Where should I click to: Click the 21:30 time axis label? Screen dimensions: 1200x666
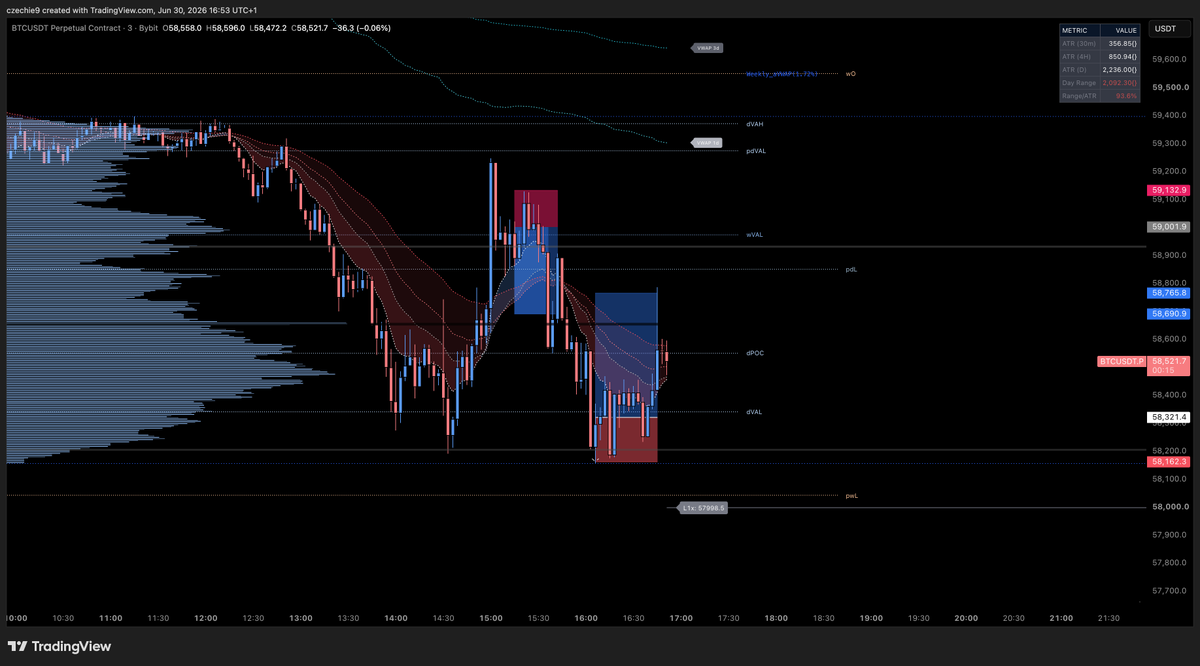coord(1108,618)
